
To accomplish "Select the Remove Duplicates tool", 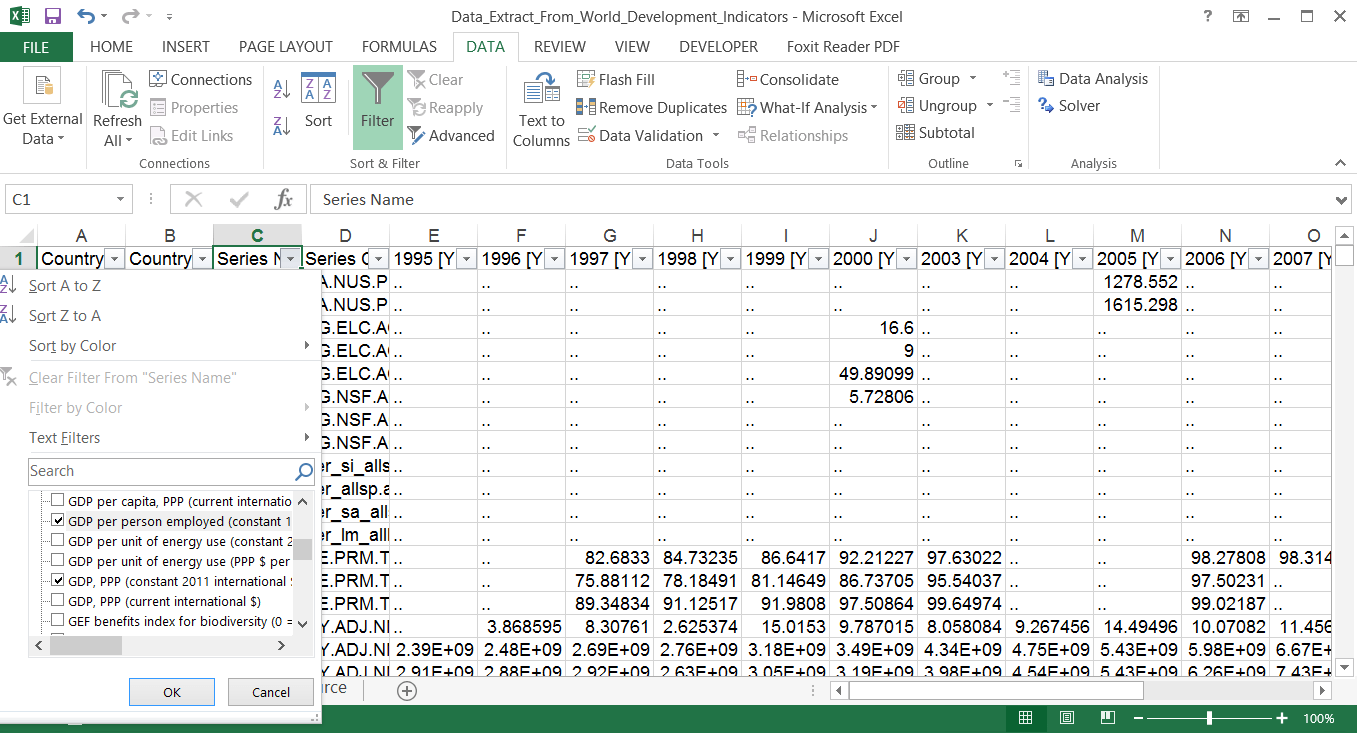I will [x=651, y=107].
